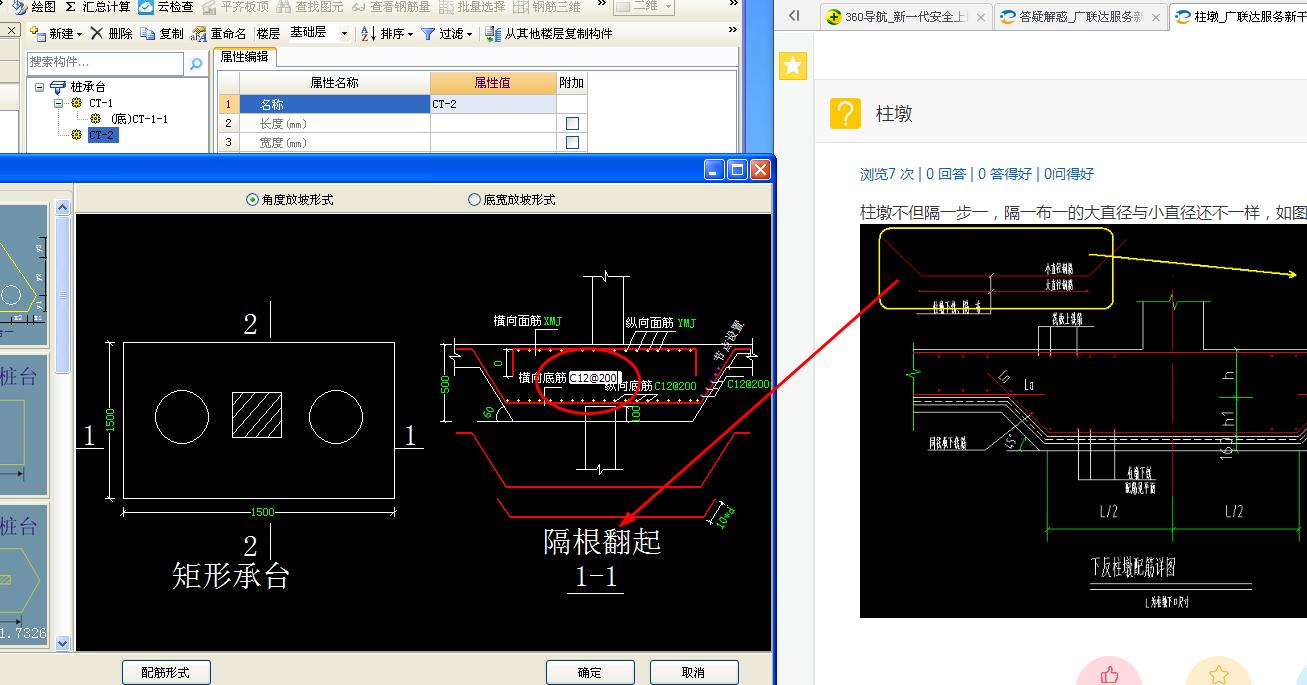This screenshot has width=1307, height=685.
Task: Click 查找图元 binoculars toolbar item
Action: click(309, 7)
